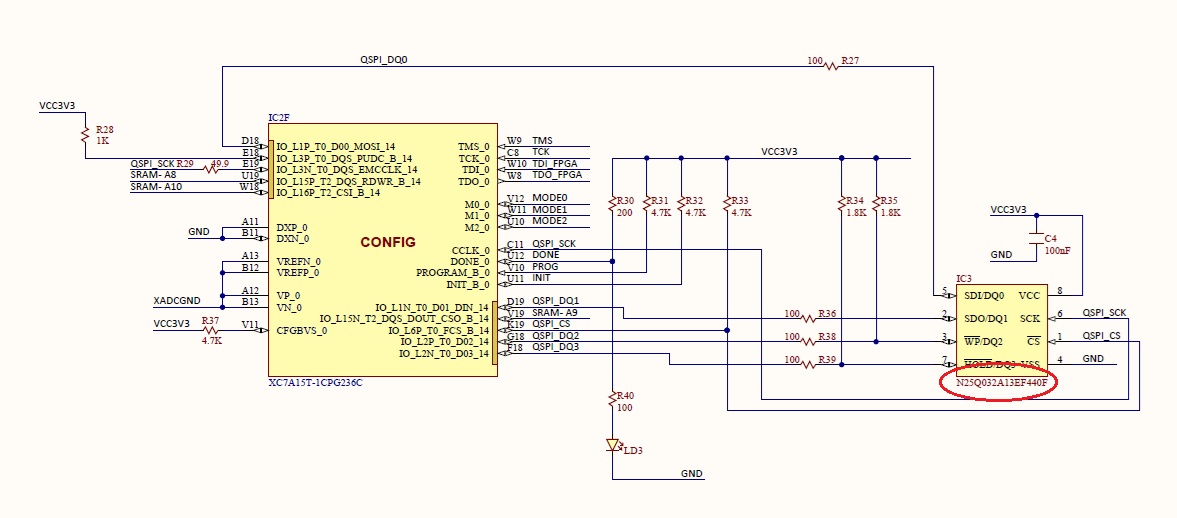Click the XC7A15T-1CPG236C part label

(x=314, y=383)
